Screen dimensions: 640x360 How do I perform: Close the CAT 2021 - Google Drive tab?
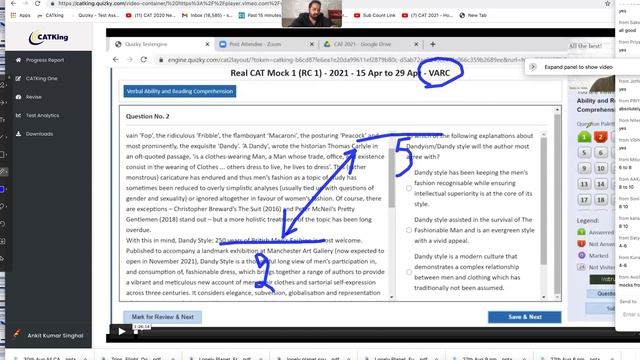(416, 44)
